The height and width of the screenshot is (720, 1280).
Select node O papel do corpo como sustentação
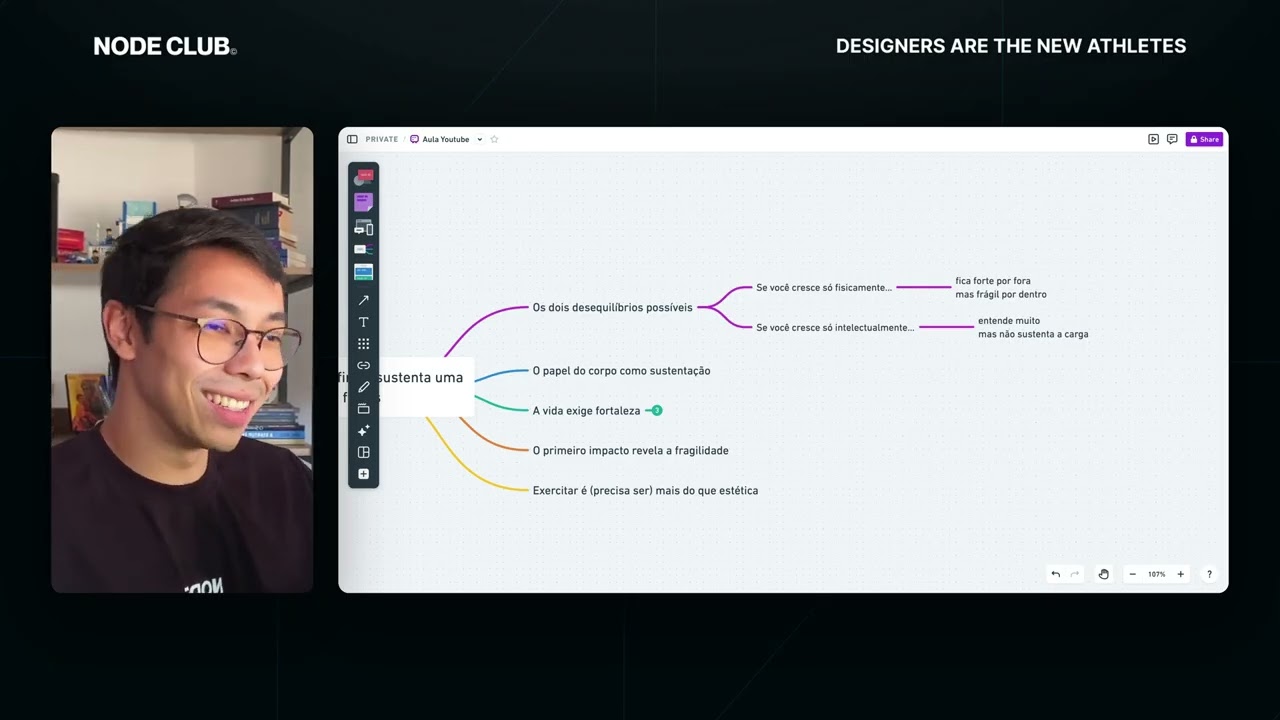621,371
